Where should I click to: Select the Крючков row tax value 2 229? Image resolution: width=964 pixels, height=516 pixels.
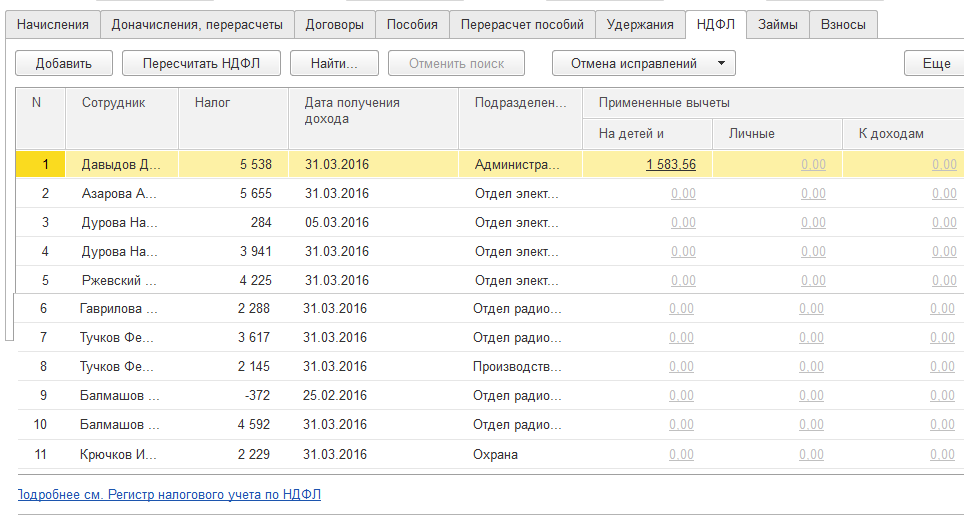click(x=254, y=455)
